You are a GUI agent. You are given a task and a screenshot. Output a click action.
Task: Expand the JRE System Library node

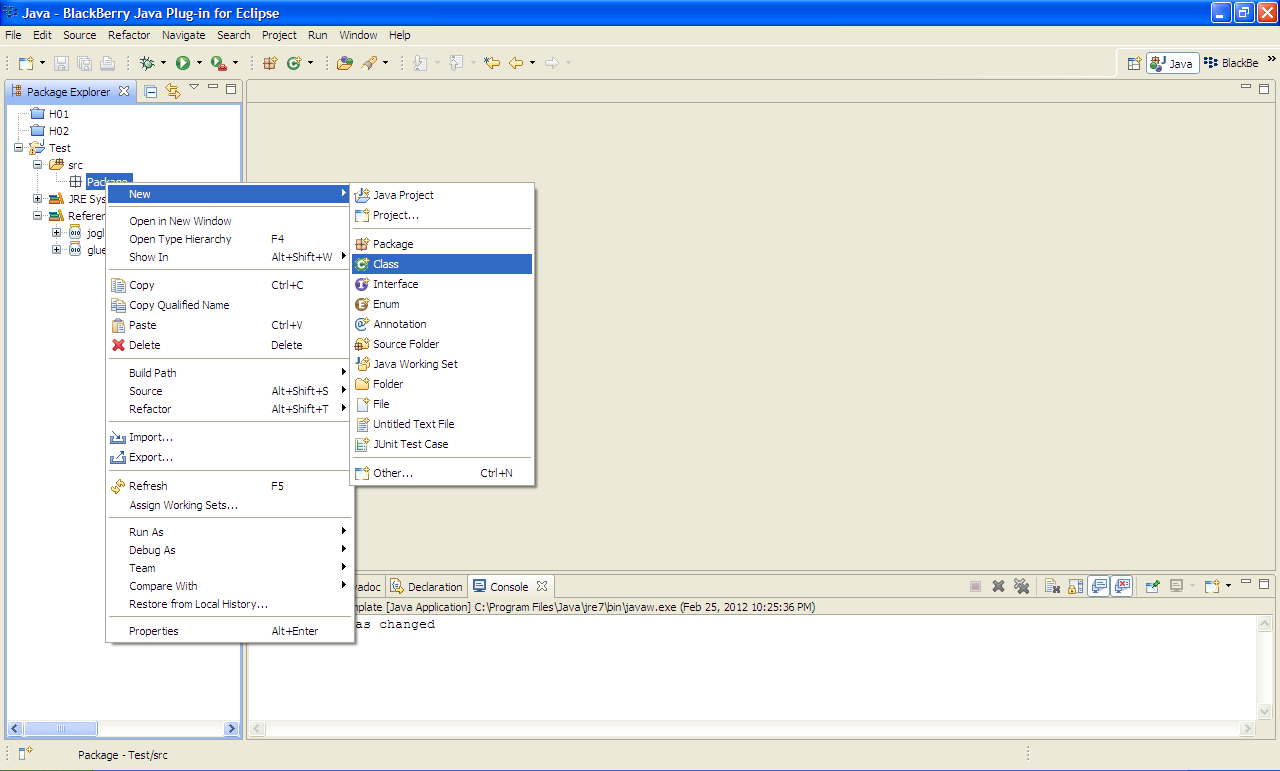pyautogui.click(x=37, y=199)
